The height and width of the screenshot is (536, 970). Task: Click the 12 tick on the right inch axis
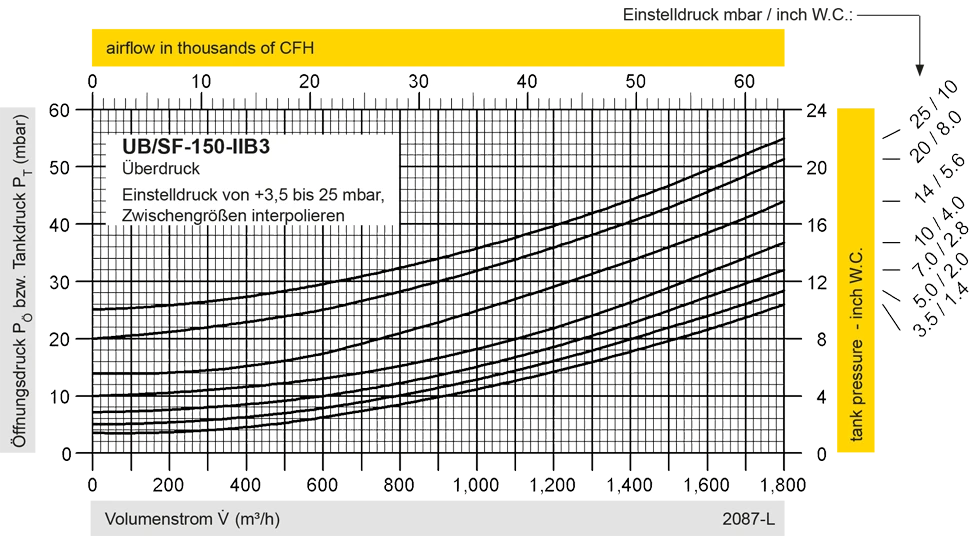tap(818, 283)
